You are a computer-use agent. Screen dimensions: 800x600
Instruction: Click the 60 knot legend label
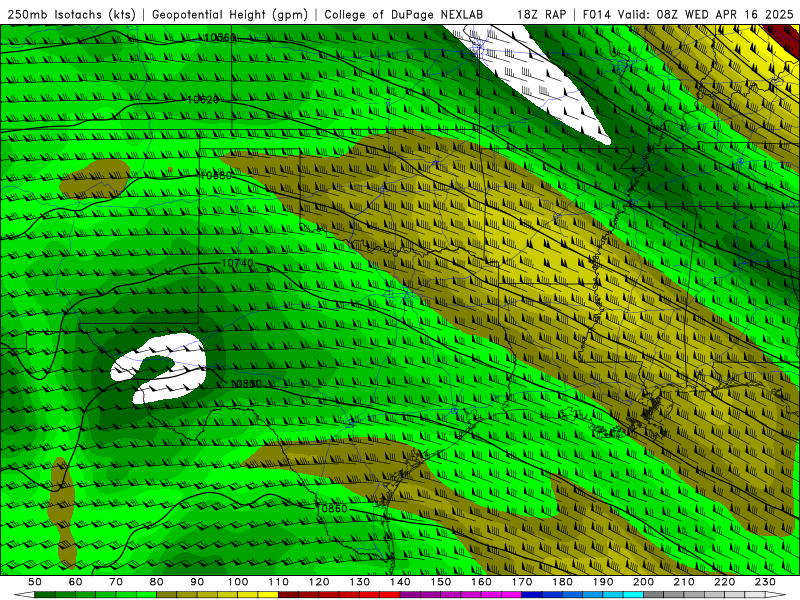pos(75,582)
